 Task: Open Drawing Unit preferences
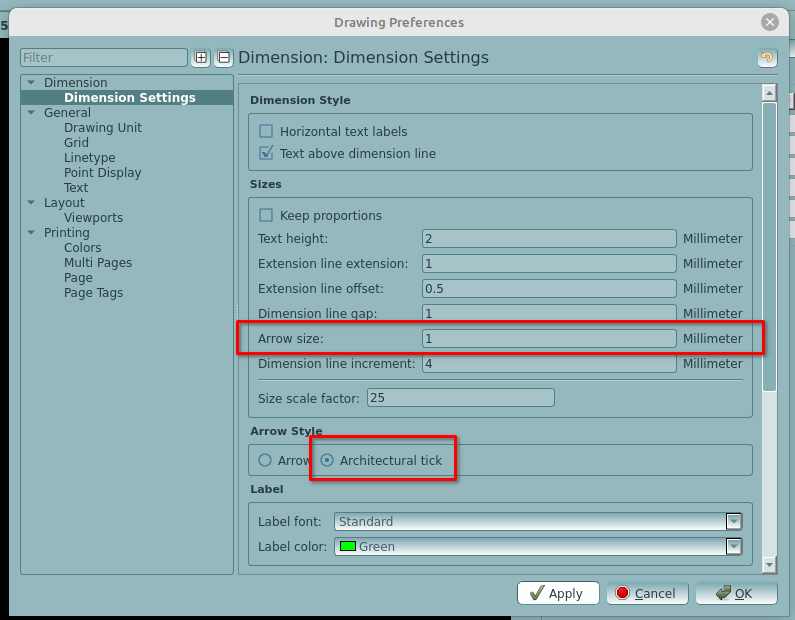102,128
